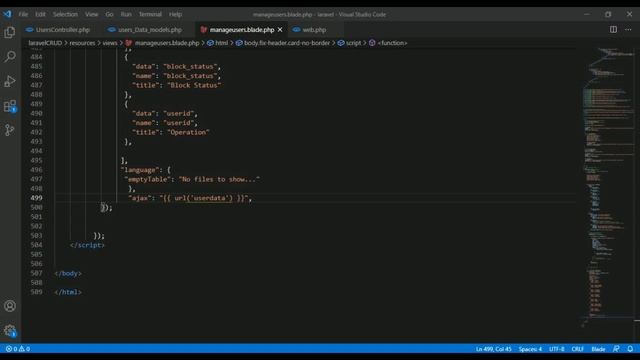This screenshot has width=640, height=360.
Task: Click the closing </script> tag
Action: (x=87, y=245)
